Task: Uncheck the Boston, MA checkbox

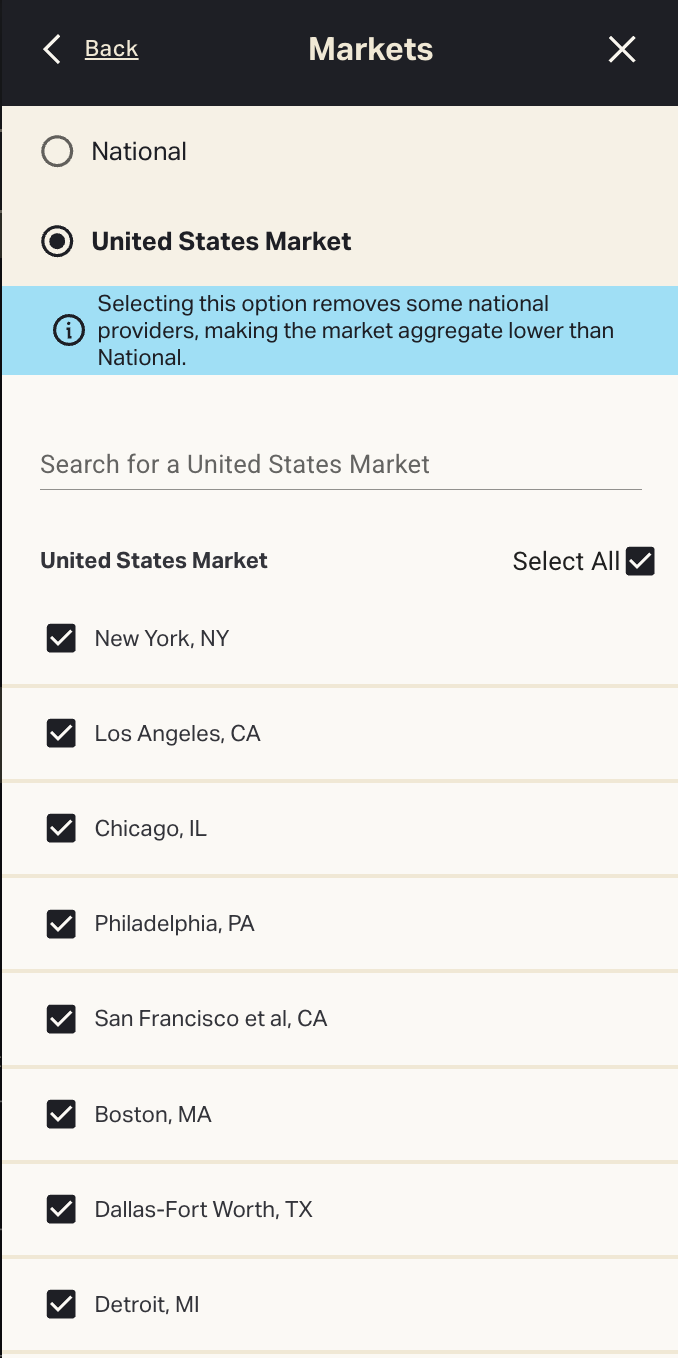Action: (x=62, y=1114)
